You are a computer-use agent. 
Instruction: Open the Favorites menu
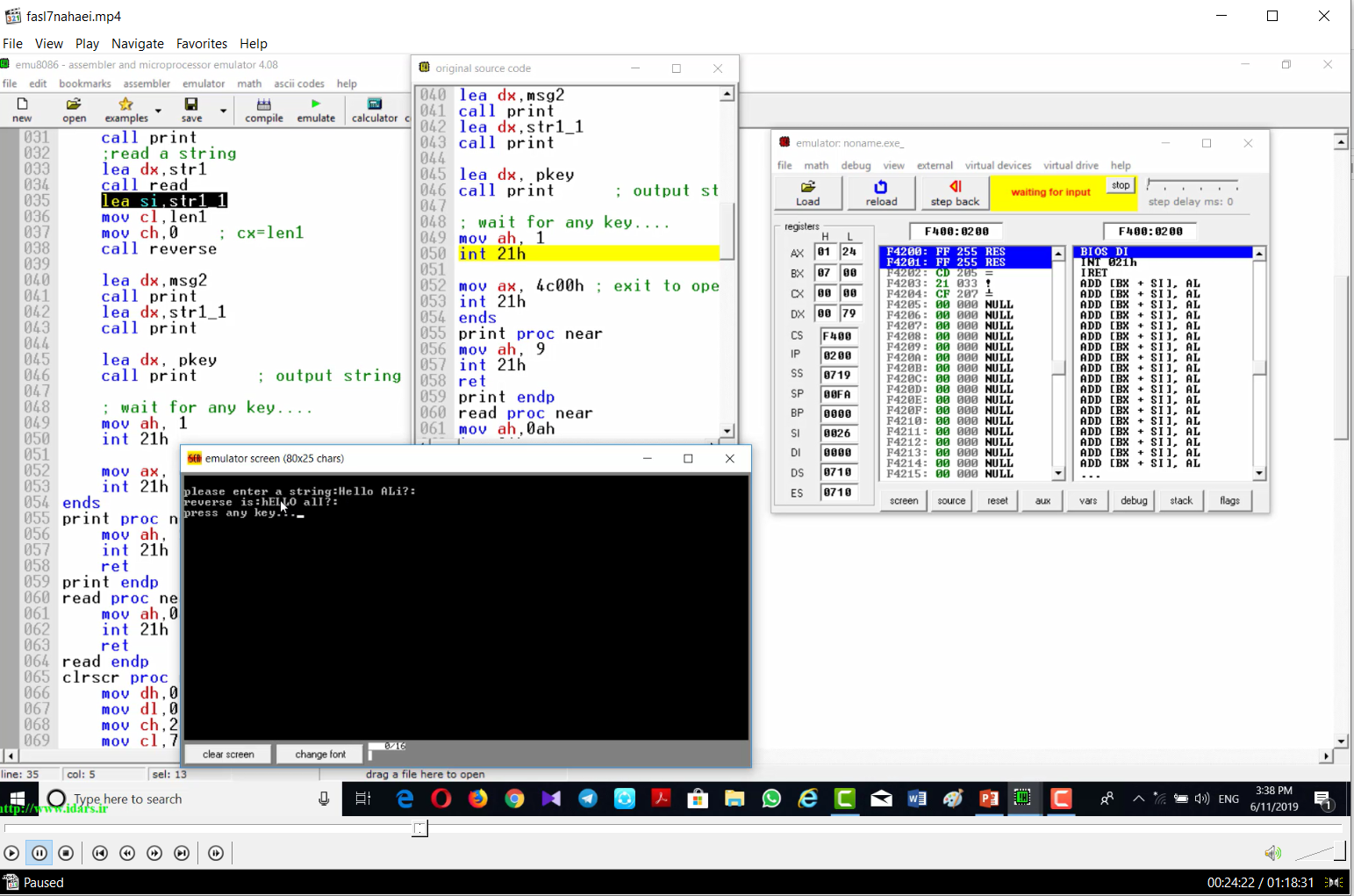pyautogui.click(x=202, y=43)
